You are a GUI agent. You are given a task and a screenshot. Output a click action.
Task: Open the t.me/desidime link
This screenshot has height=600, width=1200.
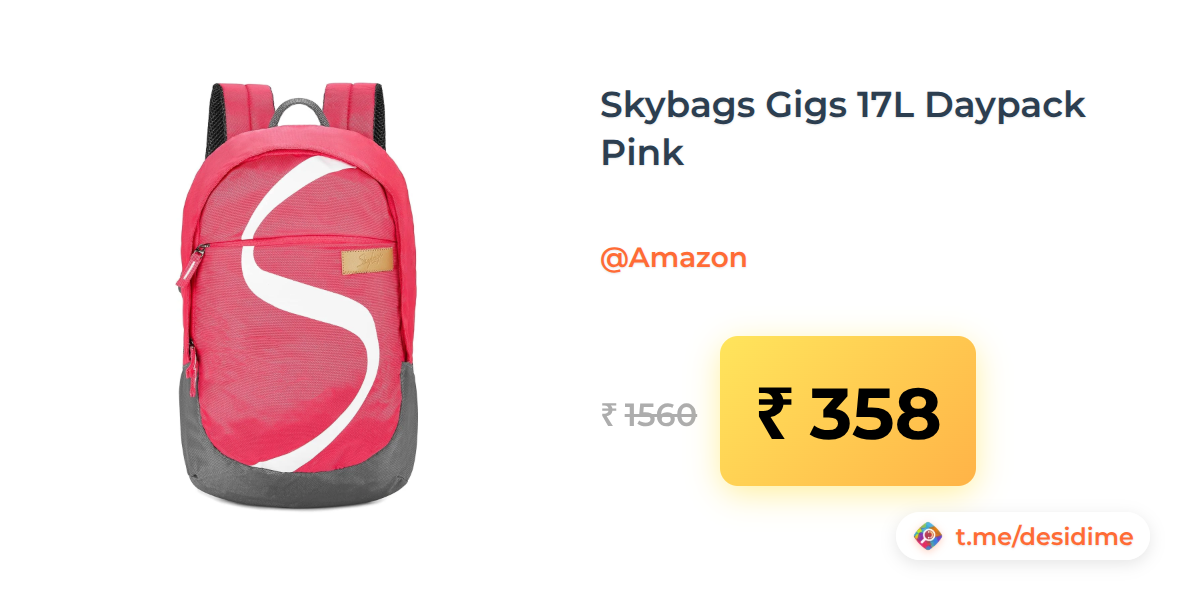pos(1044,537)
